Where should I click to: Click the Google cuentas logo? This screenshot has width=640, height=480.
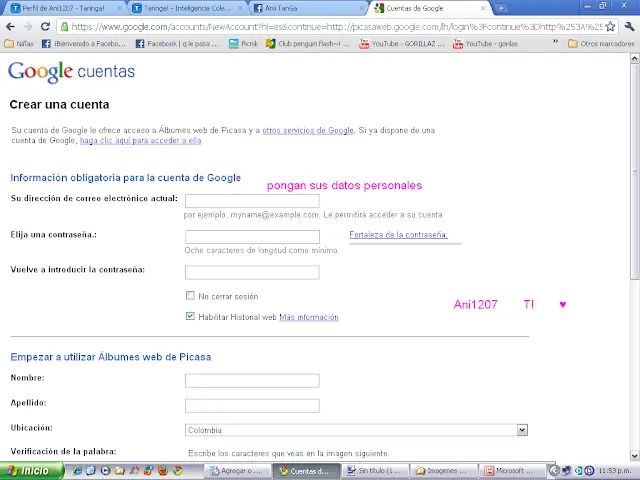71,72
